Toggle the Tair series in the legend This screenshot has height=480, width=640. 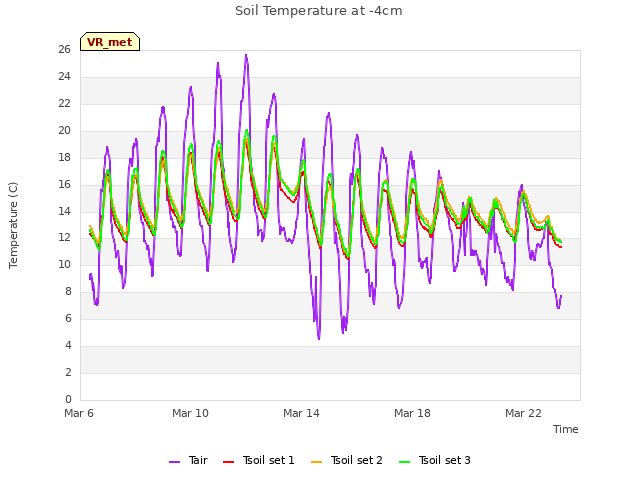point(189,460)
